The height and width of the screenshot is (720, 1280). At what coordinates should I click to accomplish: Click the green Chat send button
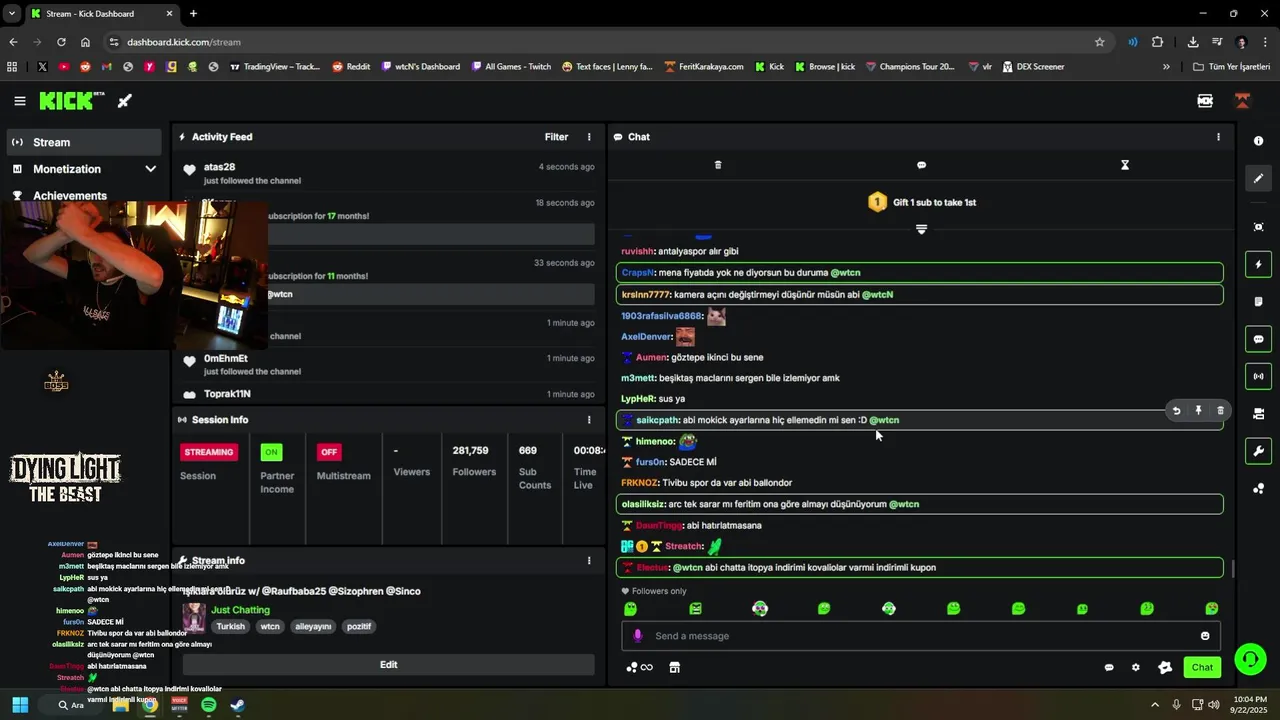coord(1202,667)
